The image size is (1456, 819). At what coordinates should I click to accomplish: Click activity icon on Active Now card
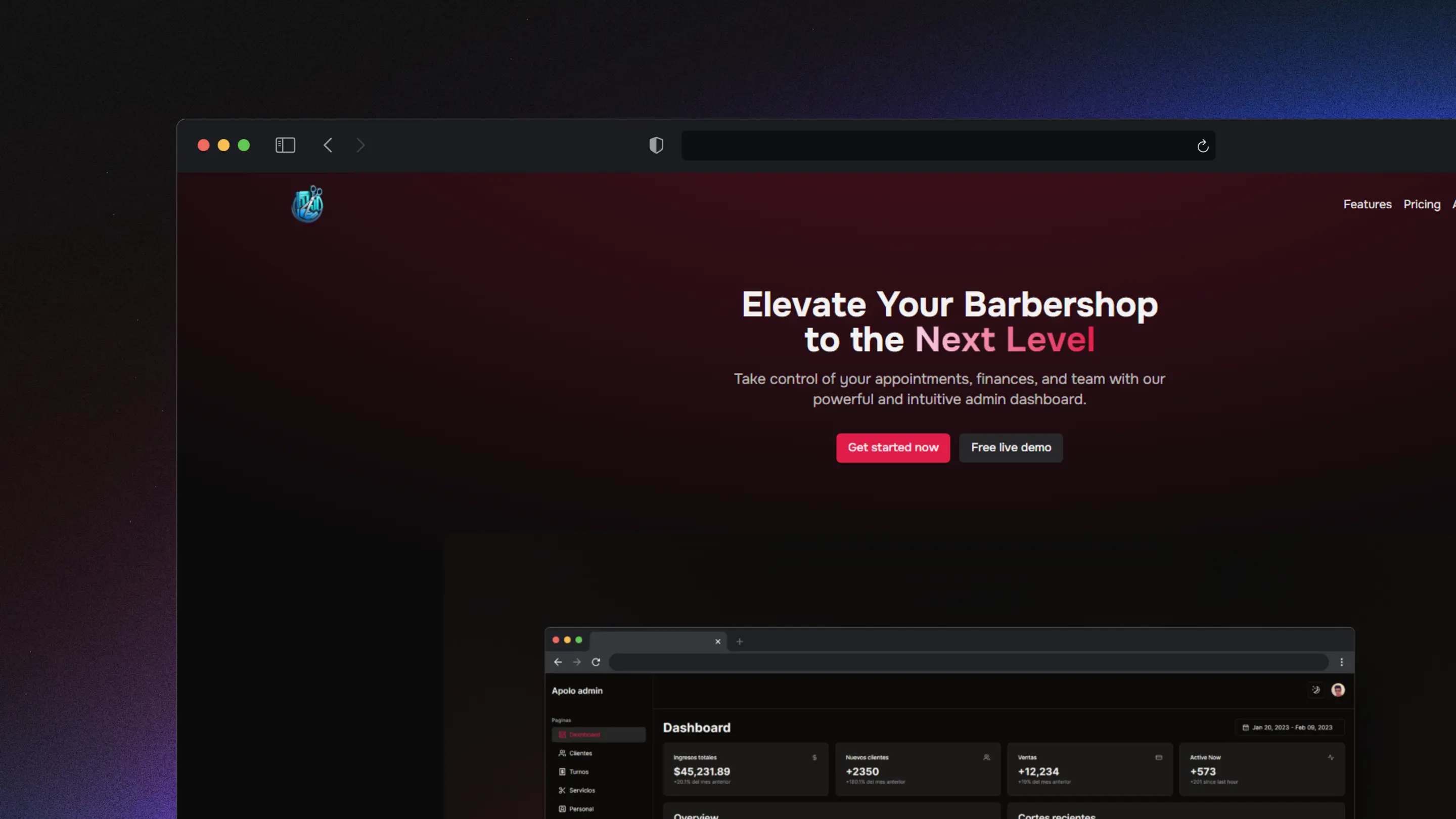point(1331,757)
